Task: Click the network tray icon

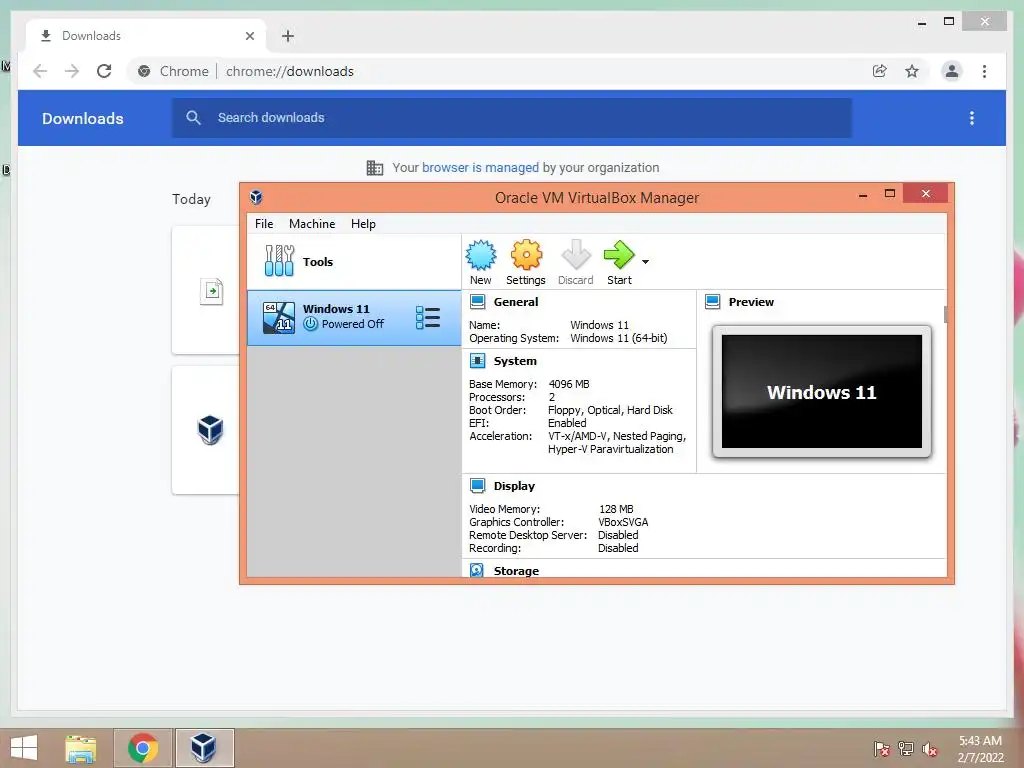Action: click(x=906, y=748)
